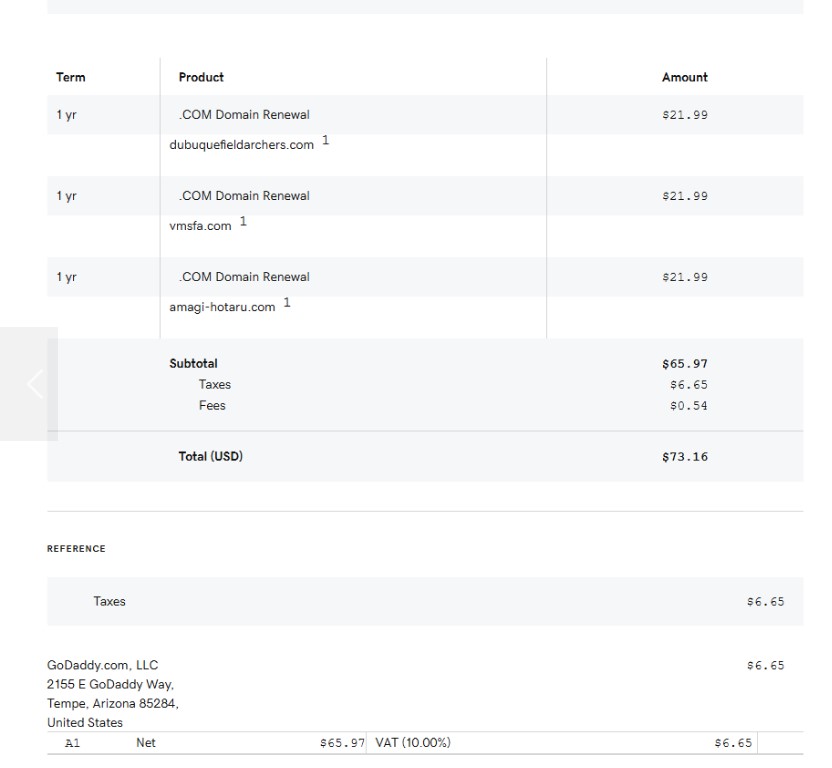Viewport: 832px width, 768px height.
Task: Click the Term column header
Action: pyautogui.click(x=71, y=77)
